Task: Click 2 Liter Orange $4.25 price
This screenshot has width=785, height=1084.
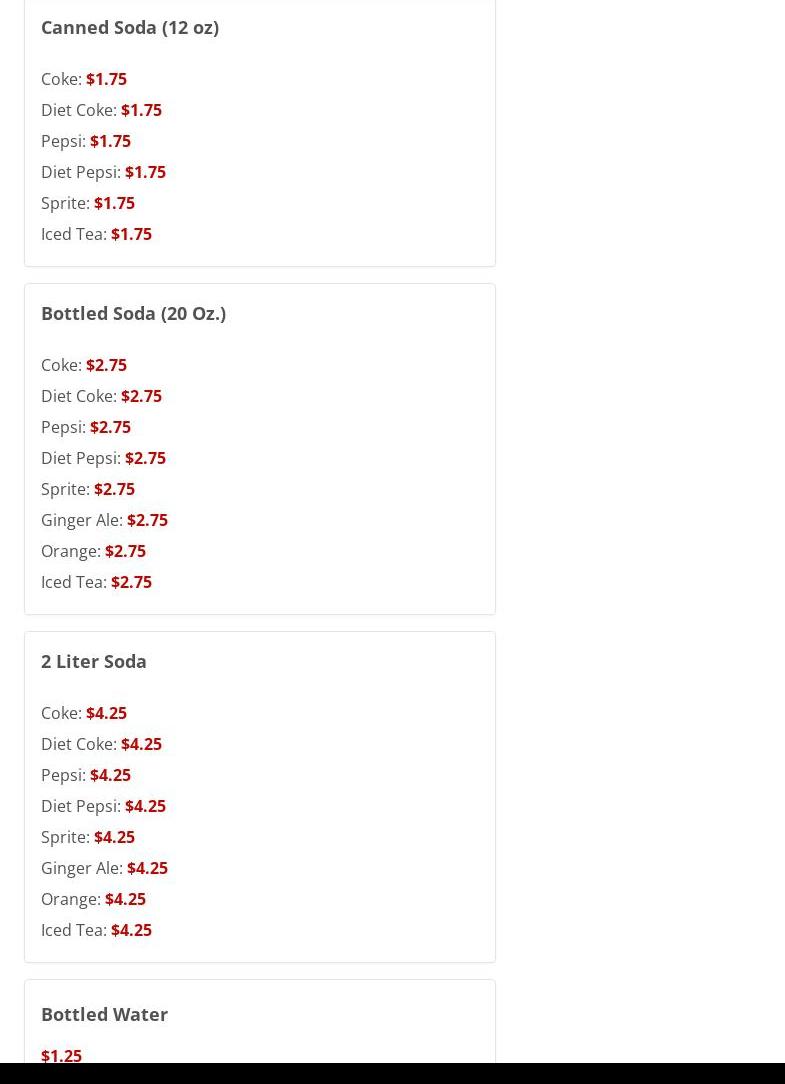Action: point(125,899)
